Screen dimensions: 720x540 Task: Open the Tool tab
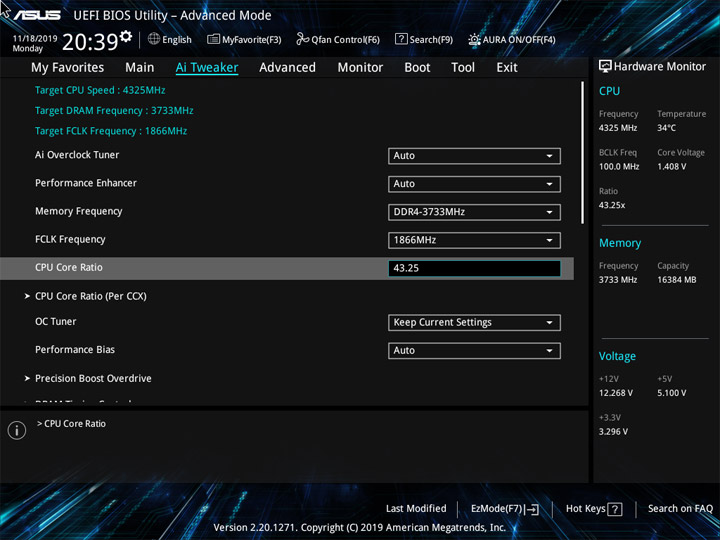pos(463,68)
